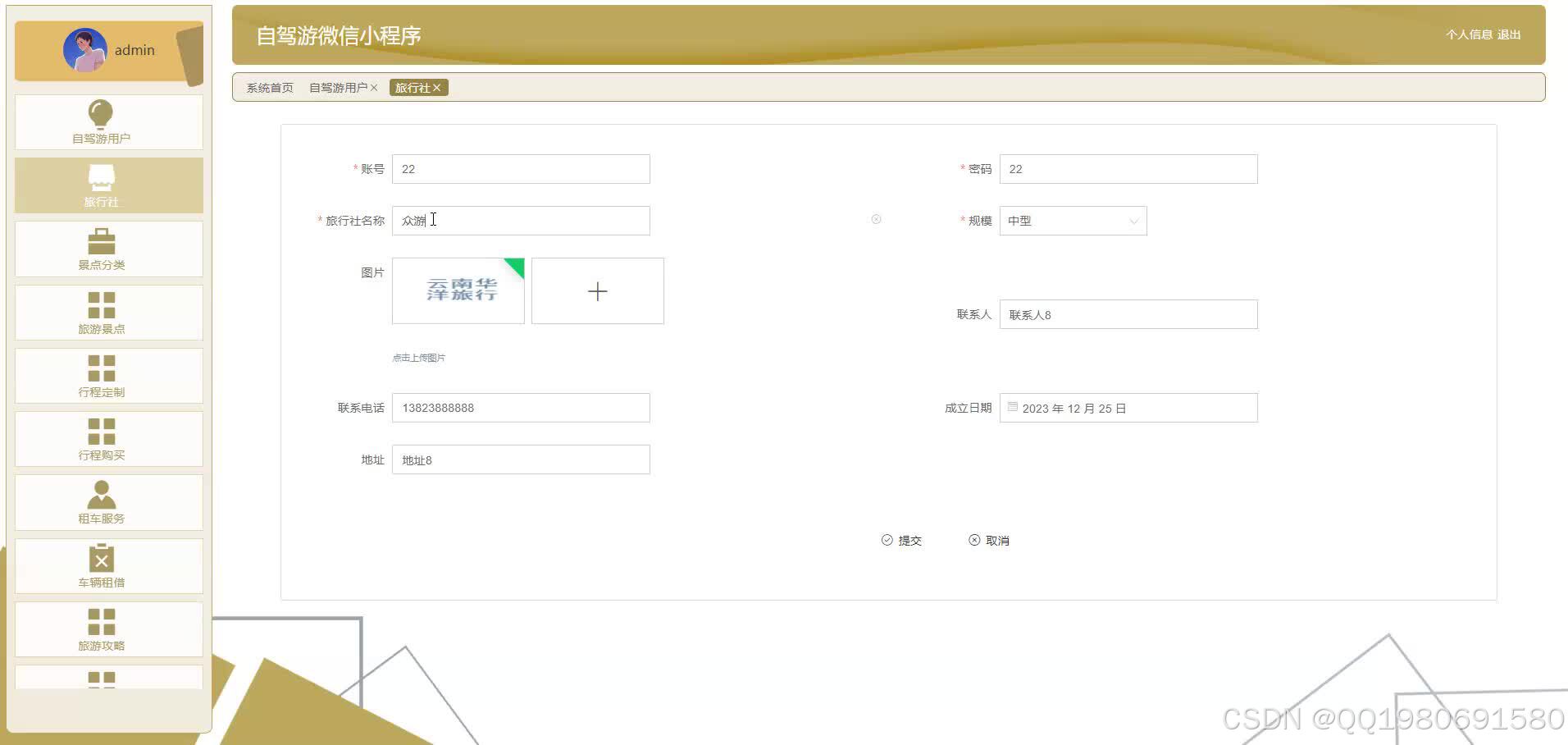Open 个人信息 in the top bar
The width and height of the screenshot is (1568, 745).
point(1467,34)
